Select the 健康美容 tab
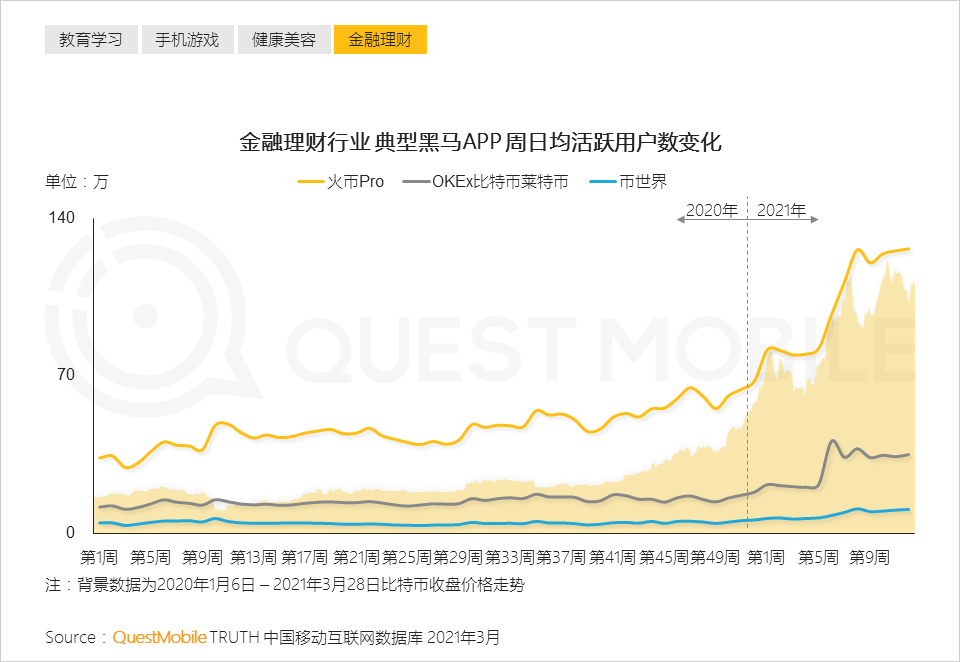This screenshot has height=662, width=960. pyautogui.click(x=284, y=40)
